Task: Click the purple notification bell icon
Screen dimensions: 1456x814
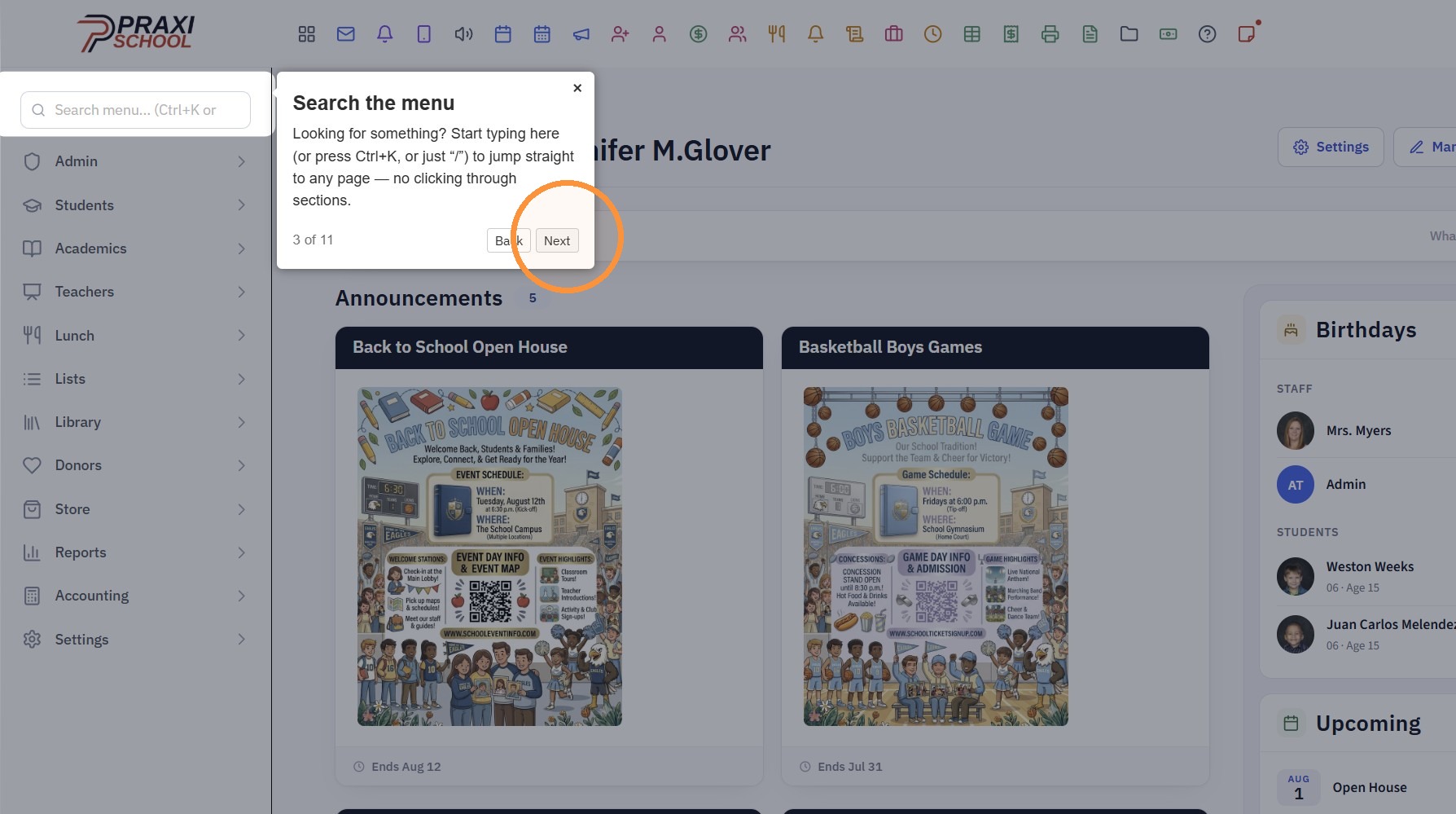Action: [x=385, y=34]
